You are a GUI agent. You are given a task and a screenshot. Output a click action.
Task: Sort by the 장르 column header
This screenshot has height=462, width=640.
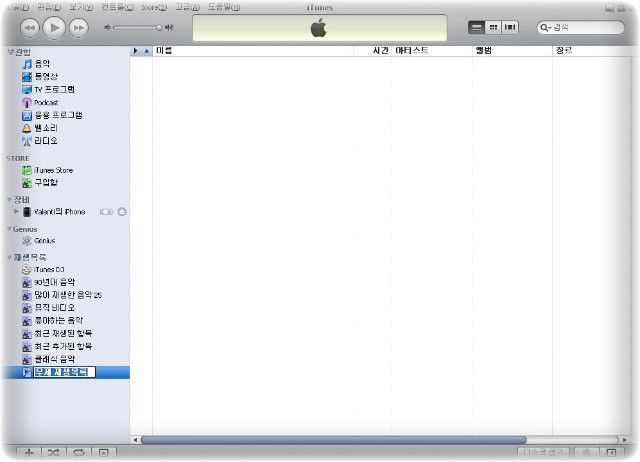592,51
